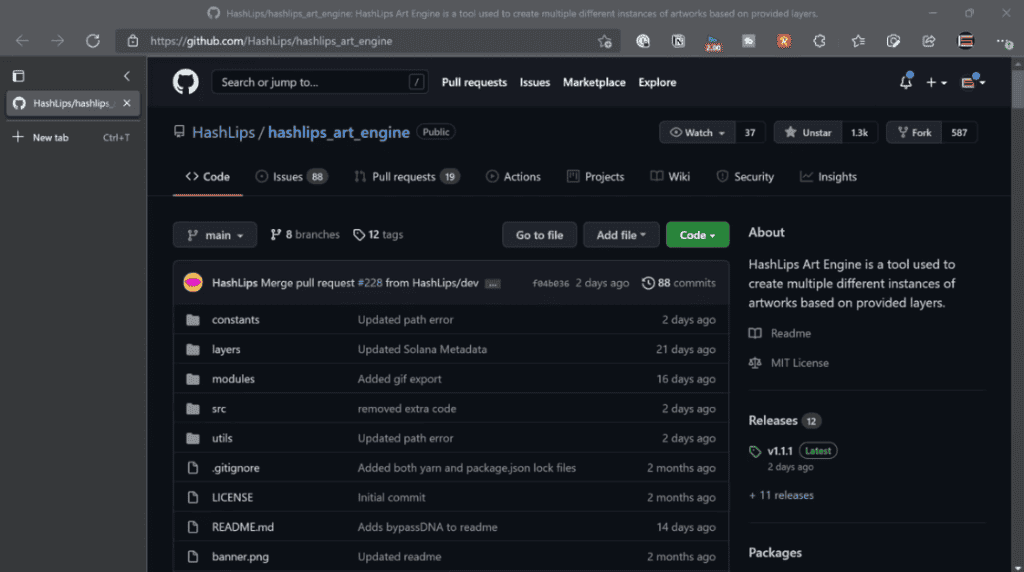Fork the repository
Screen dimensions: 1024x572
[914, 133]
